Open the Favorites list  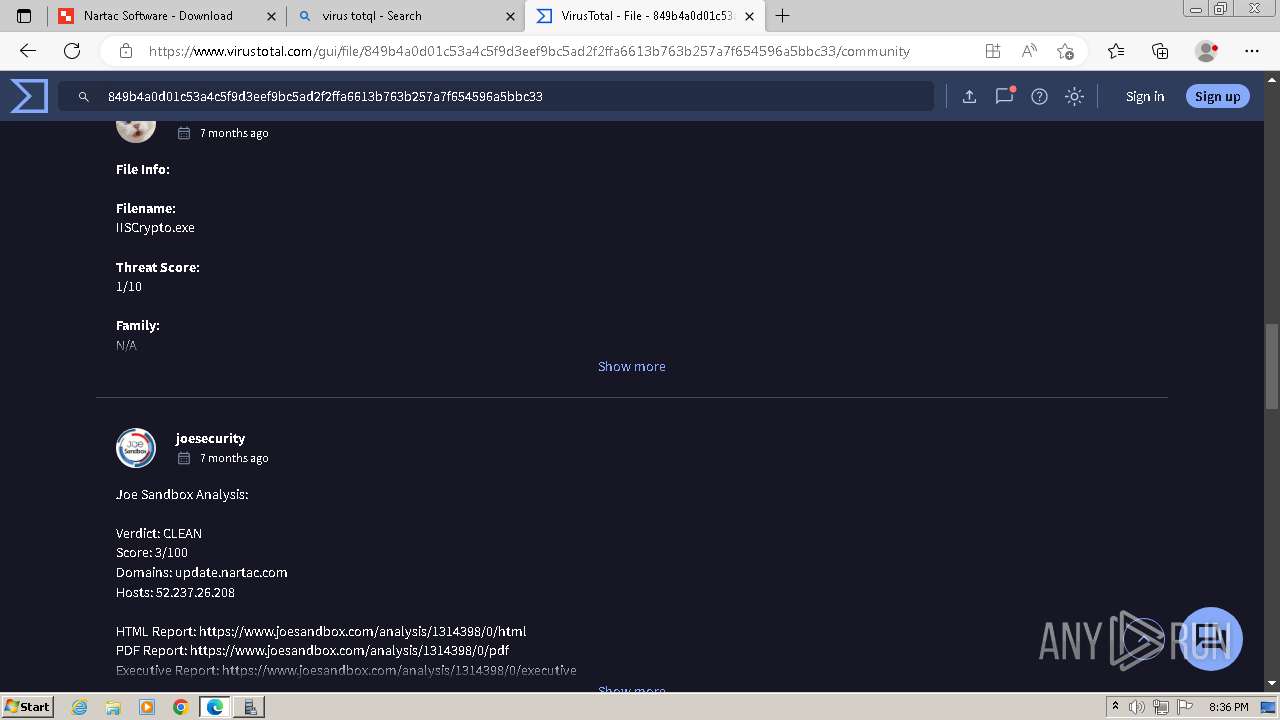[1116, 51]
